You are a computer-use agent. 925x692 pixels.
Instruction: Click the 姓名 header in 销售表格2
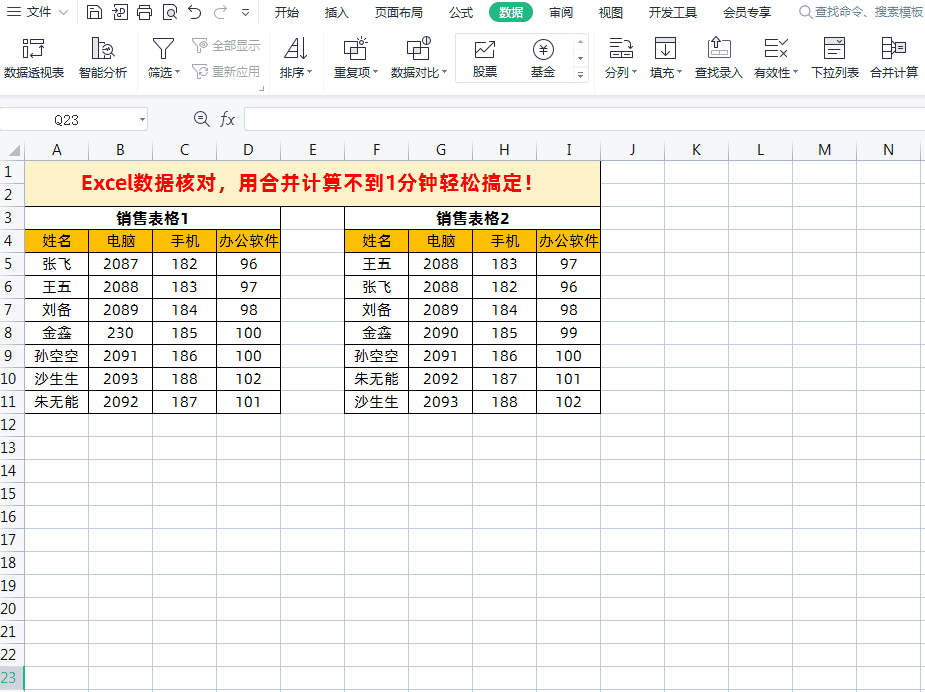(376, 241)
